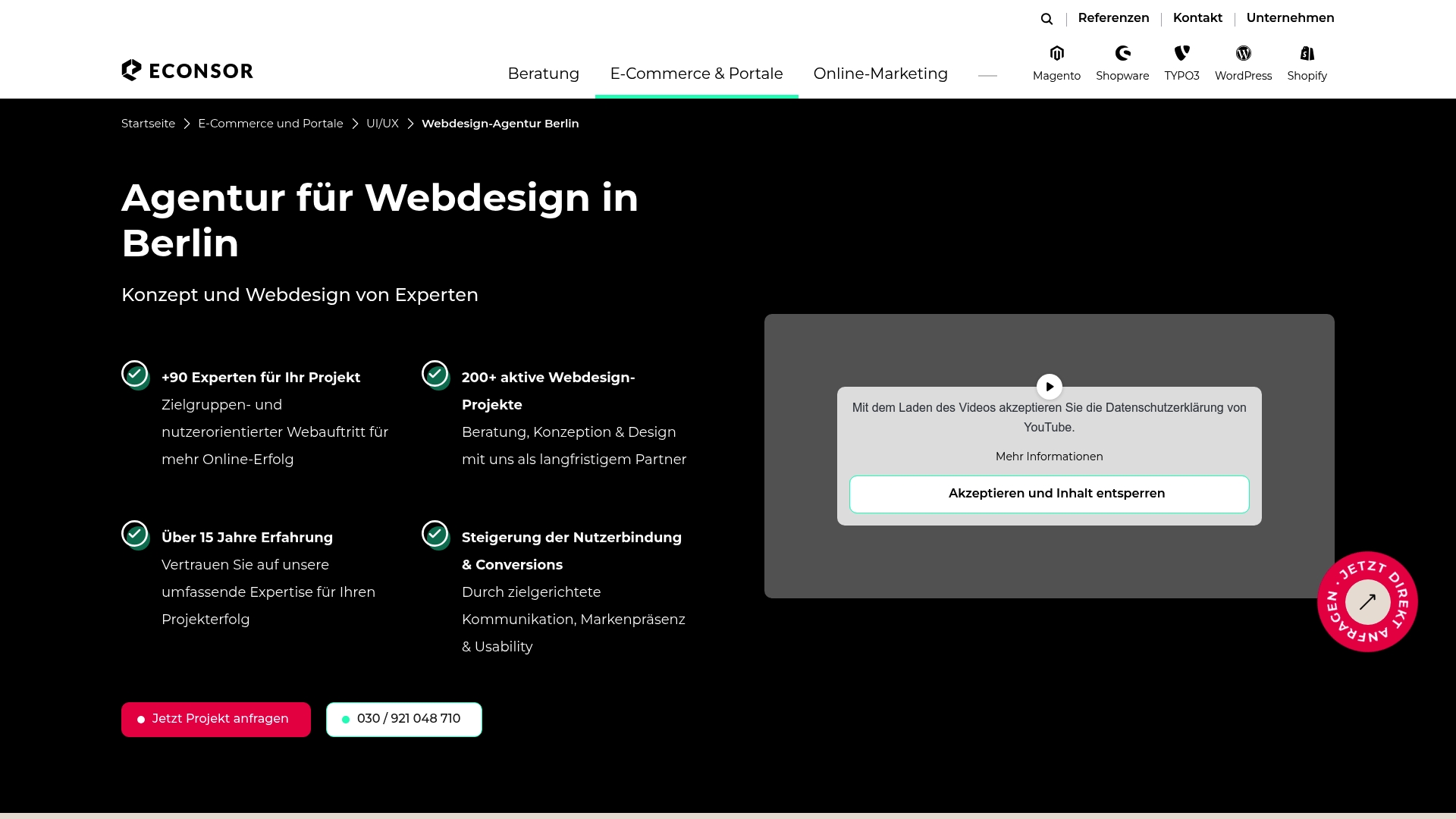This screenshot has height=819, width=1456.
Task: Click the Shopify icon in the top bar
Action: [1307, 53]
